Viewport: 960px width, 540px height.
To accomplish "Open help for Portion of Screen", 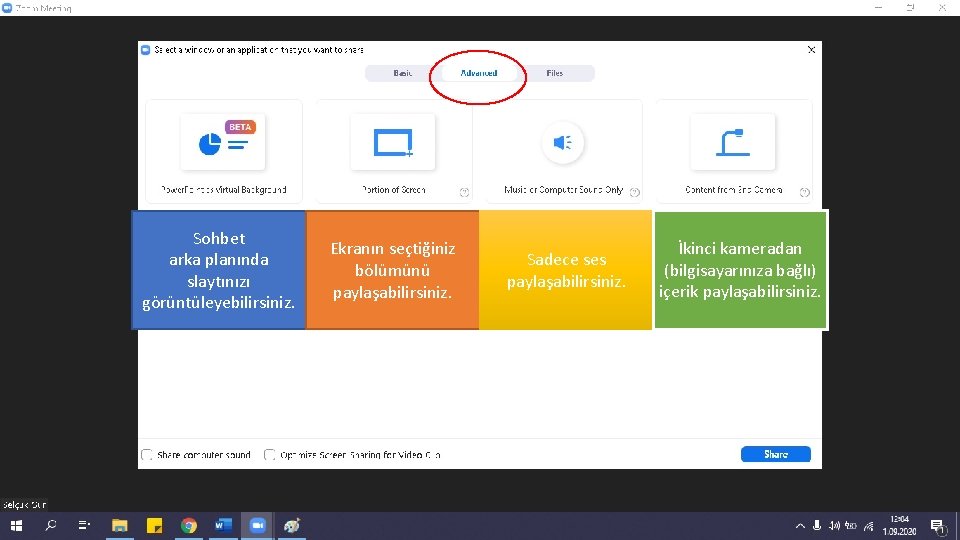I will tap(464, 192).
